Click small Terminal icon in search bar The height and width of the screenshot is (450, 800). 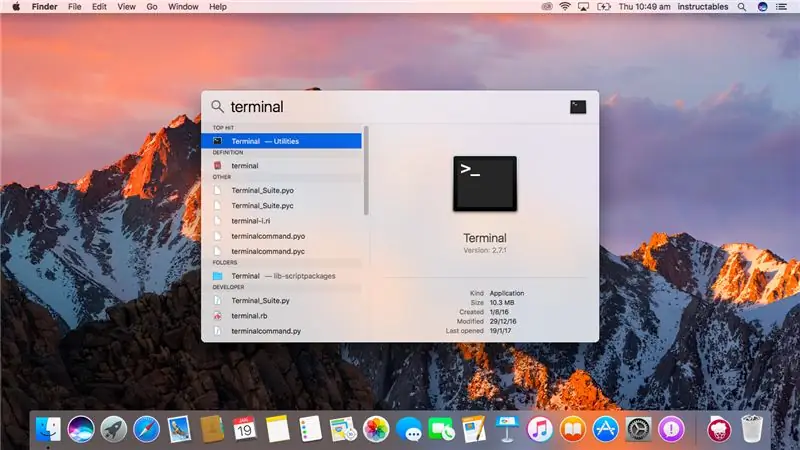(578, 107)
